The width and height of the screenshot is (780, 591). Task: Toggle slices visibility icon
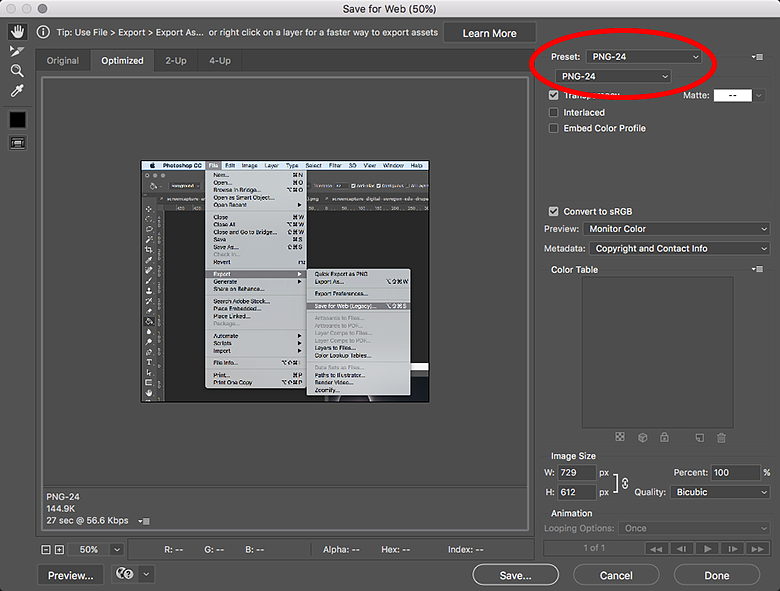tap(17, 143)
